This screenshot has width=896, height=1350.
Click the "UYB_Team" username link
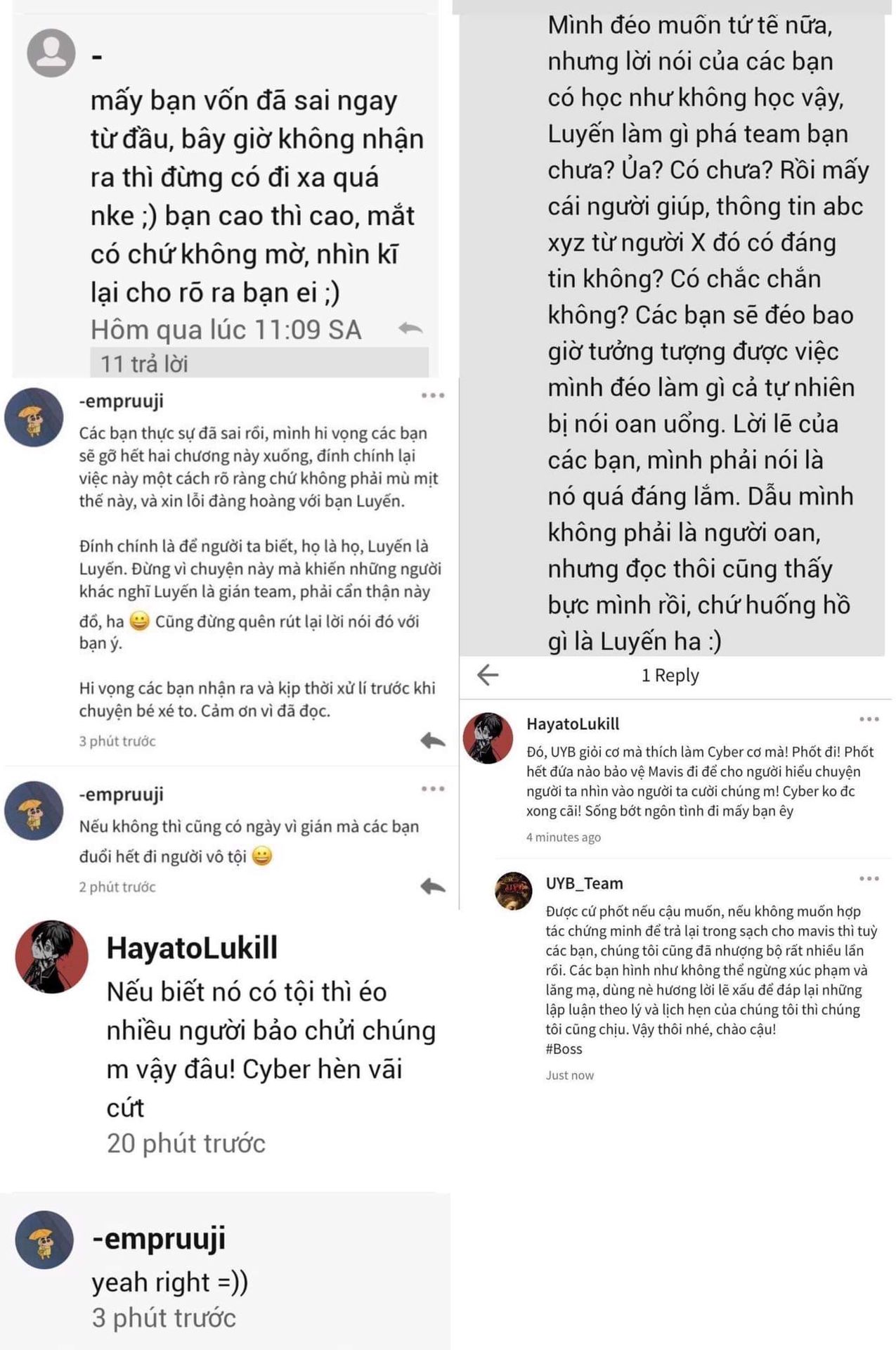[x=584, y=883]
